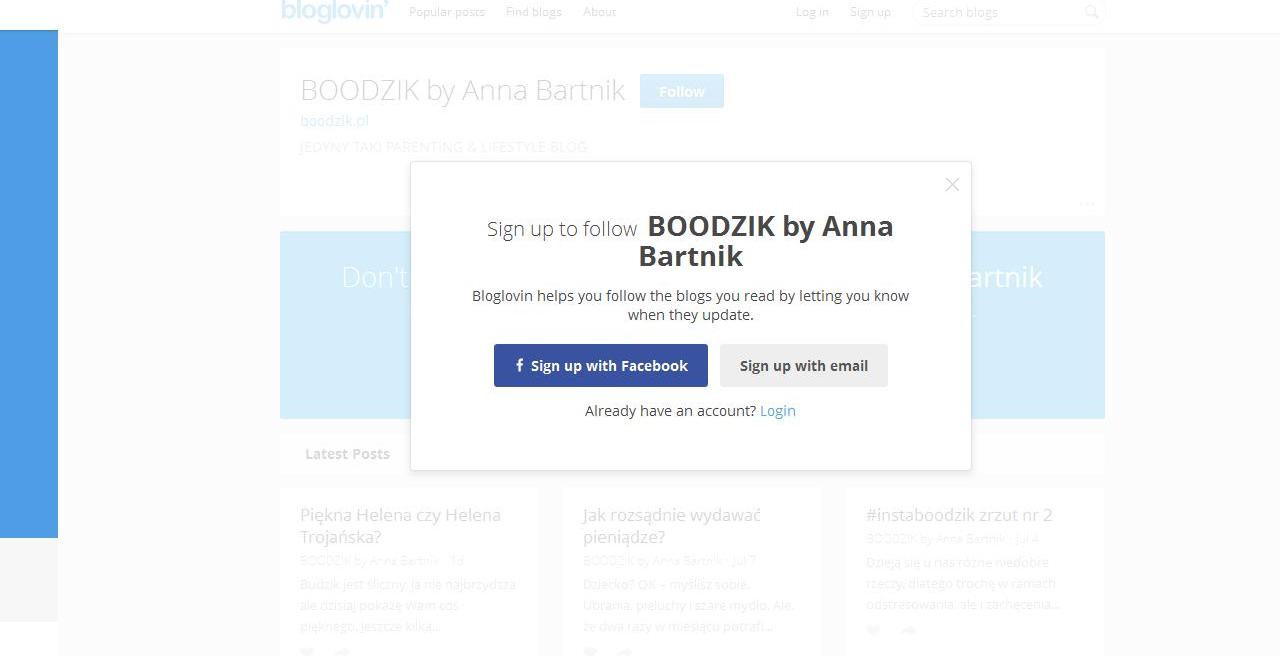Click Sign up with Facebook button
The height and width of the screenshot is (656, 1280).
[x=600, y=366]
